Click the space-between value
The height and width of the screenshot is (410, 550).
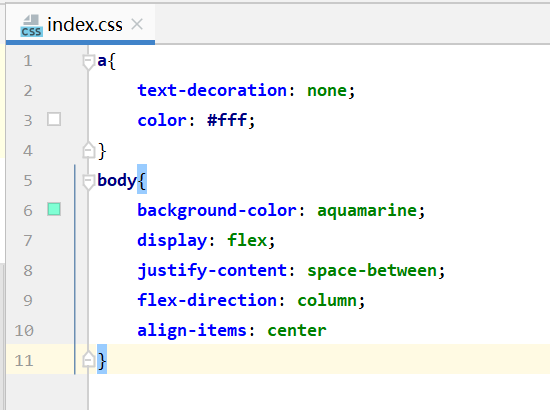[x=372, y=271]
